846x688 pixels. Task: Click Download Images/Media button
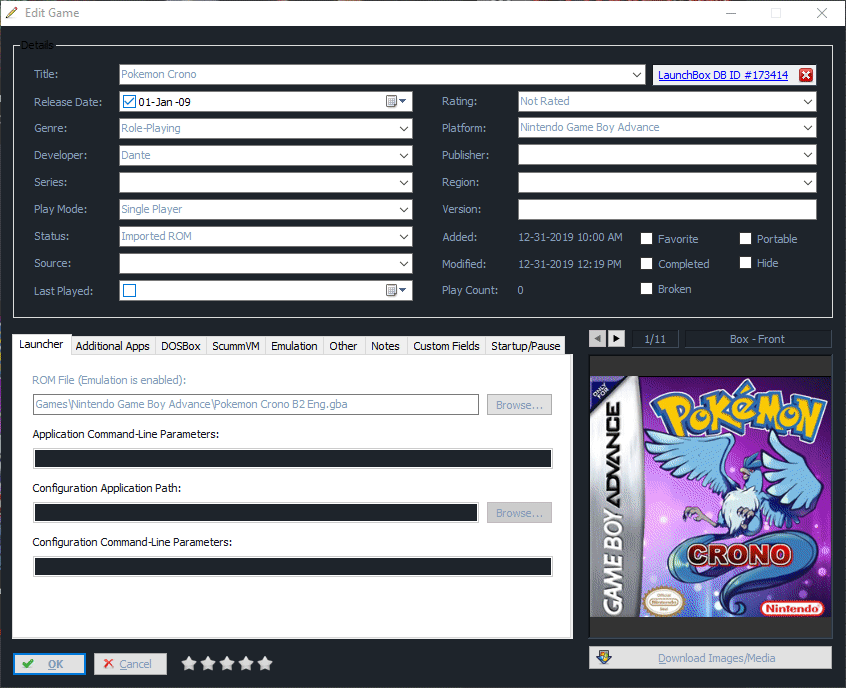(x=710, y=658)
